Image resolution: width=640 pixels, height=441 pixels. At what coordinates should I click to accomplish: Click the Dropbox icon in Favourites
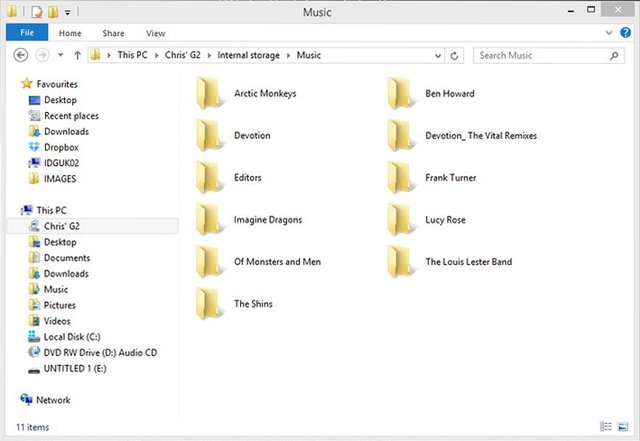[34, 147]
